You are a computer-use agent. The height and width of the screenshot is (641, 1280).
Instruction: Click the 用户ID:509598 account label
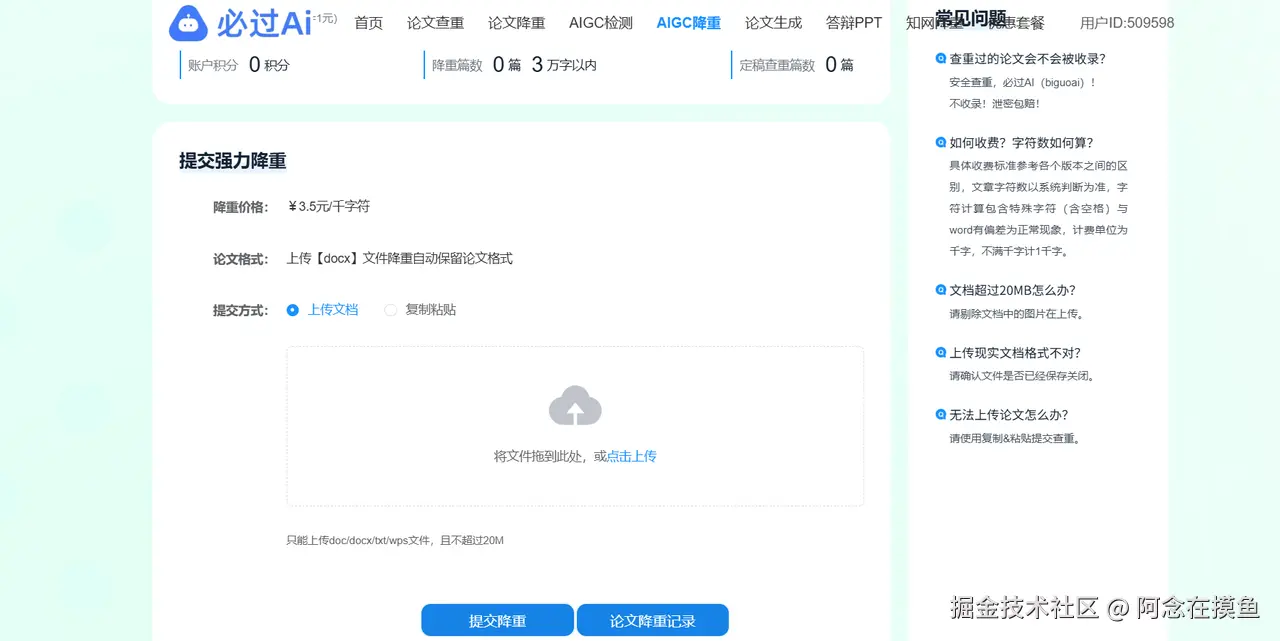[1127, 23]
